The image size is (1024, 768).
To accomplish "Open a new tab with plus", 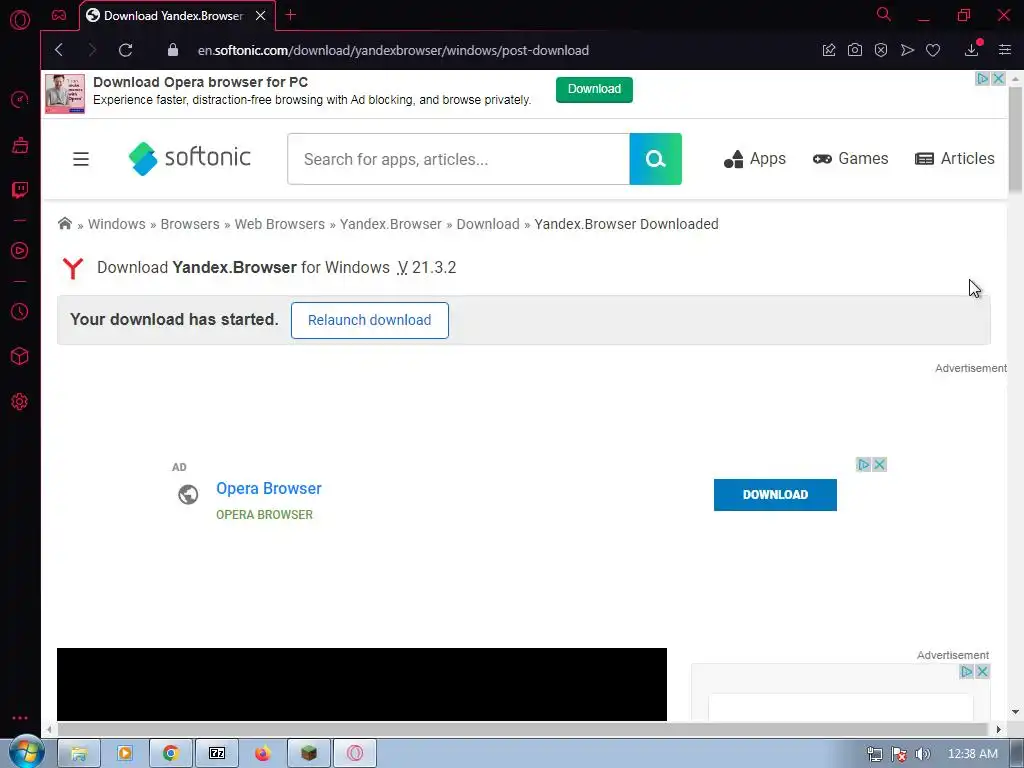I will click(x=291, y=15).
